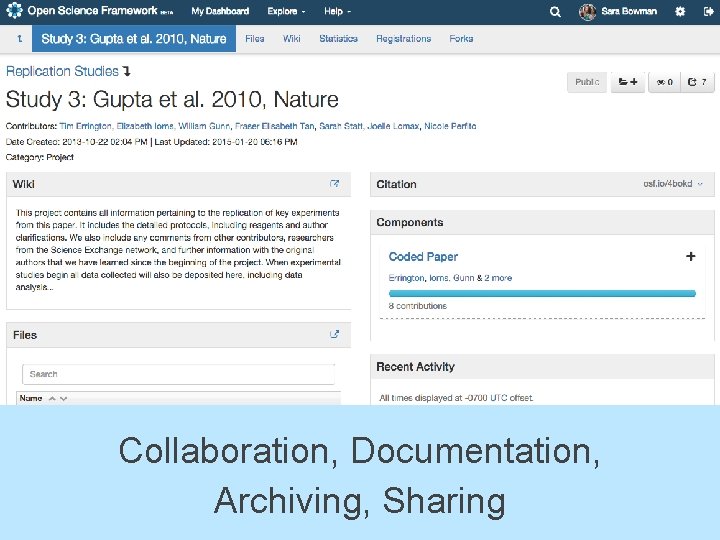Open the search magnifier icon
This screenshot has height=540, width=720.
(555, 11)
